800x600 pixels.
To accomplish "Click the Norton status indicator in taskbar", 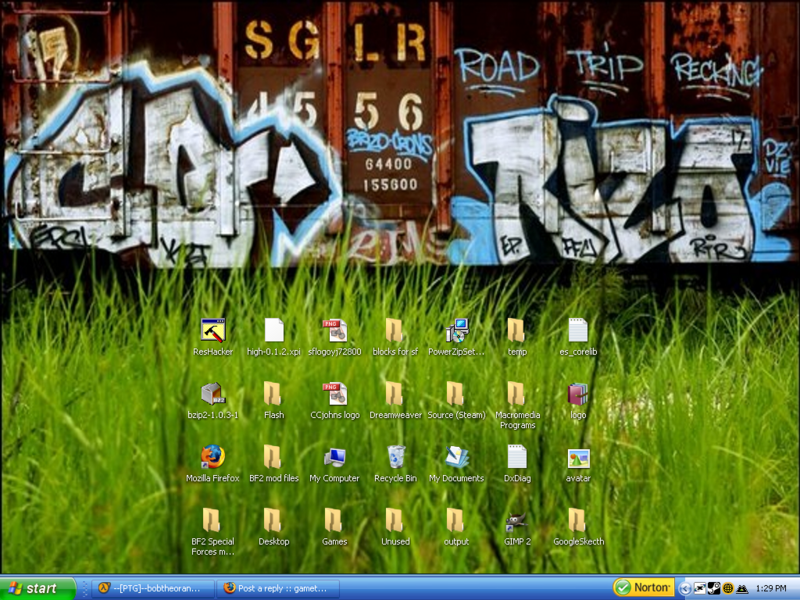I will [x=643, y=588].
